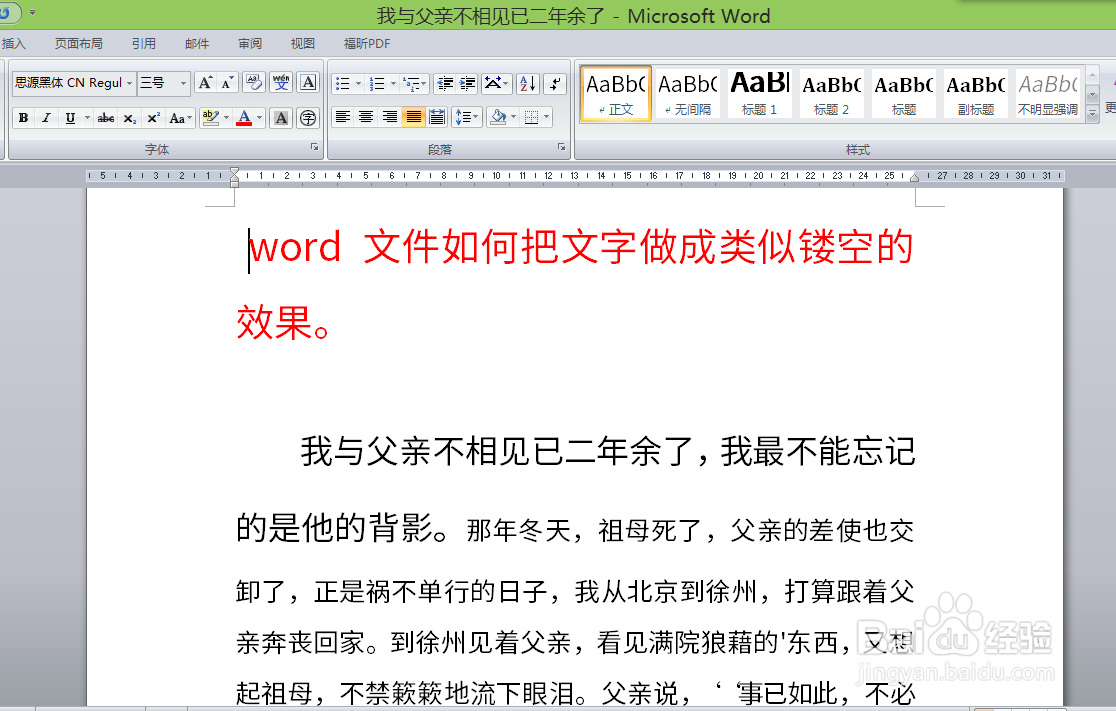Sort text with the A-Z icon

528,84
